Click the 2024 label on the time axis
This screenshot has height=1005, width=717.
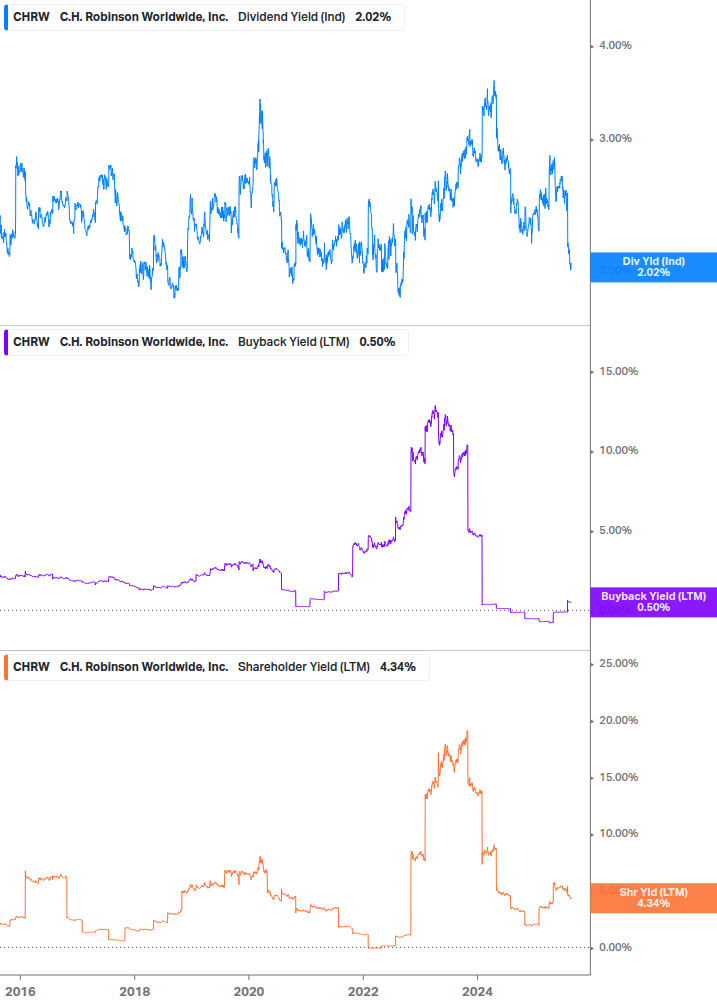(477, 992)
